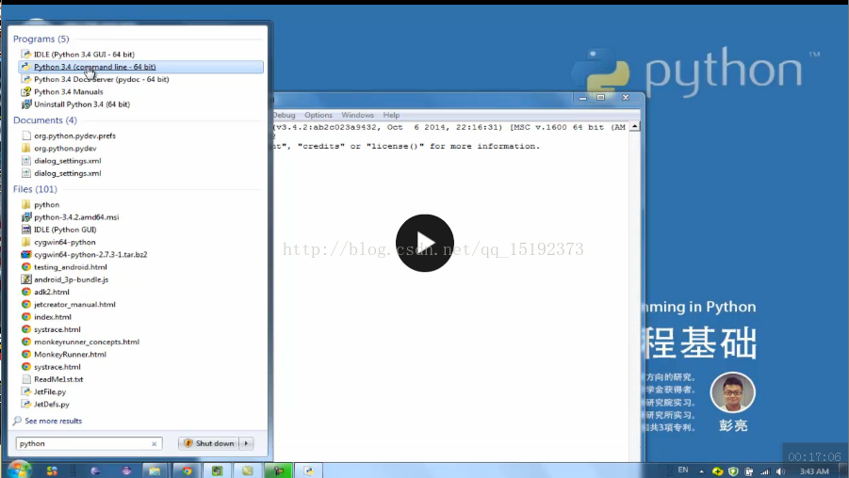Click python folder icon in Files
This screenshot has height=478, width=849.
pos(26,205)
